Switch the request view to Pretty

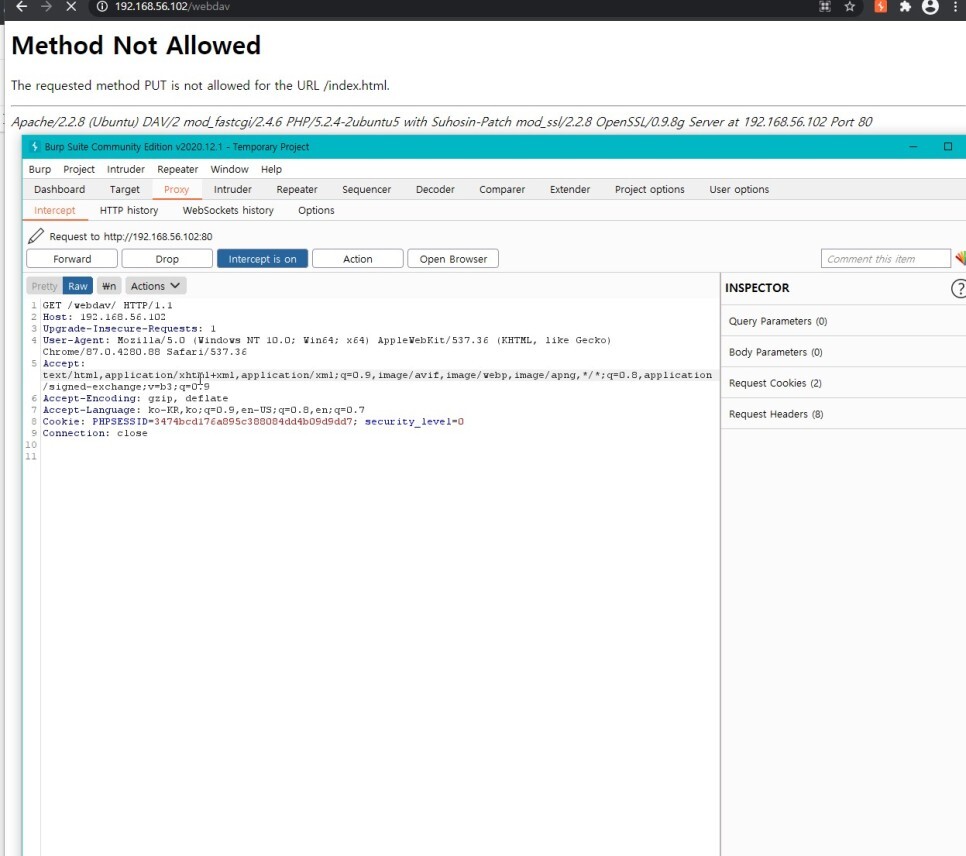(x=44, y=286)
